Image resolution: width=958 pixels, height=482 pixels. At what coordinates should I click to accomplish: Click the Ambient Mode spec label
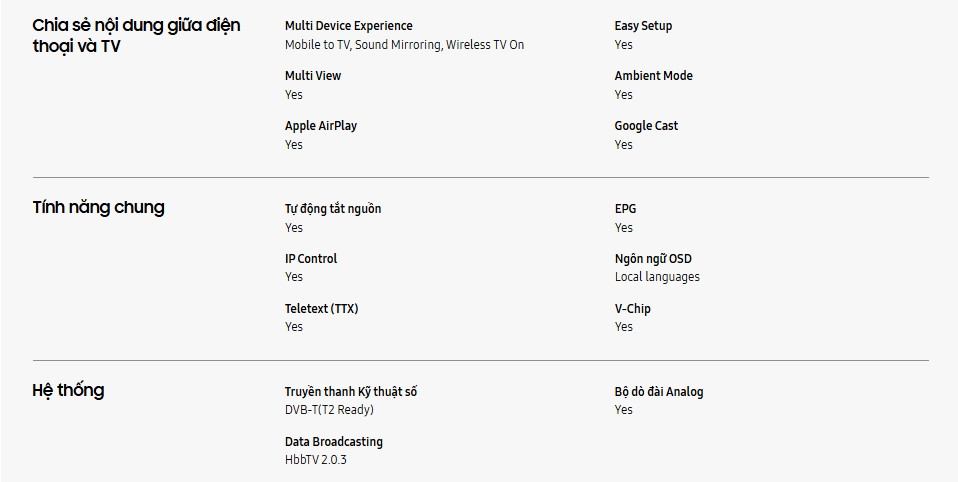[x=653, y=76]
